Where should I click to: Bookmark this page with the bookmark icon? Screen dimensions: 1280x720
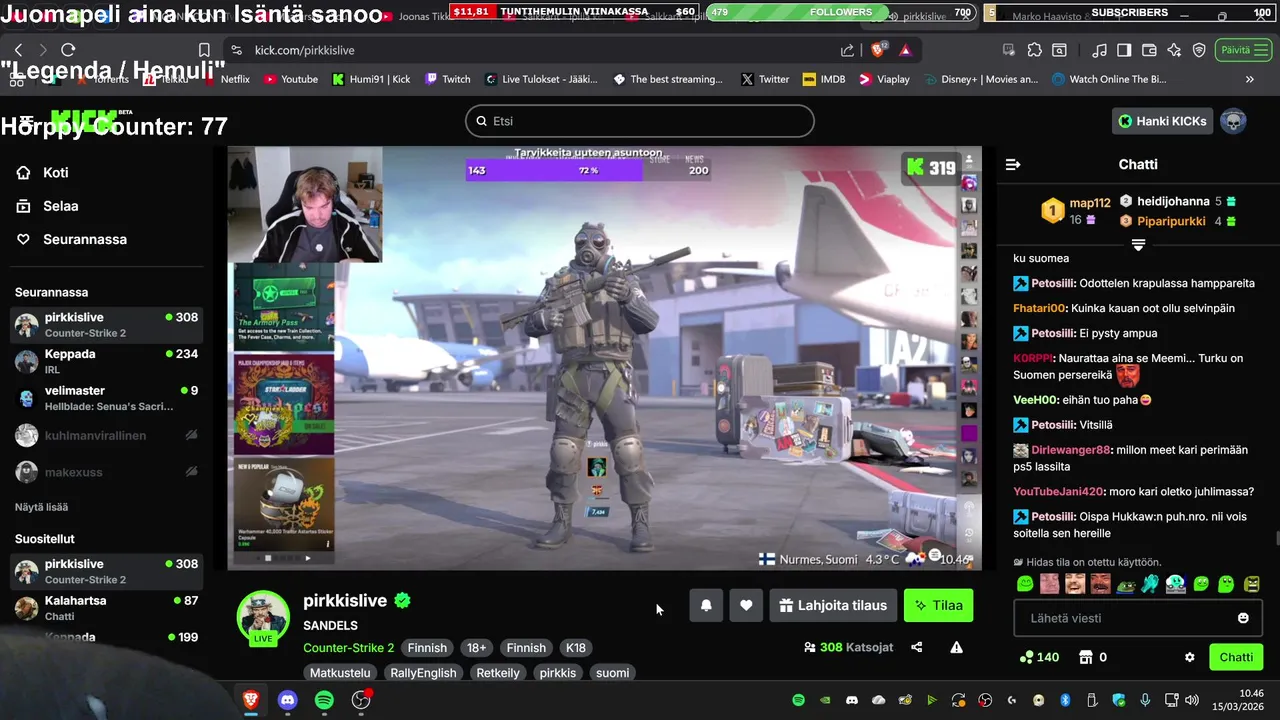[x=204, y=50]
